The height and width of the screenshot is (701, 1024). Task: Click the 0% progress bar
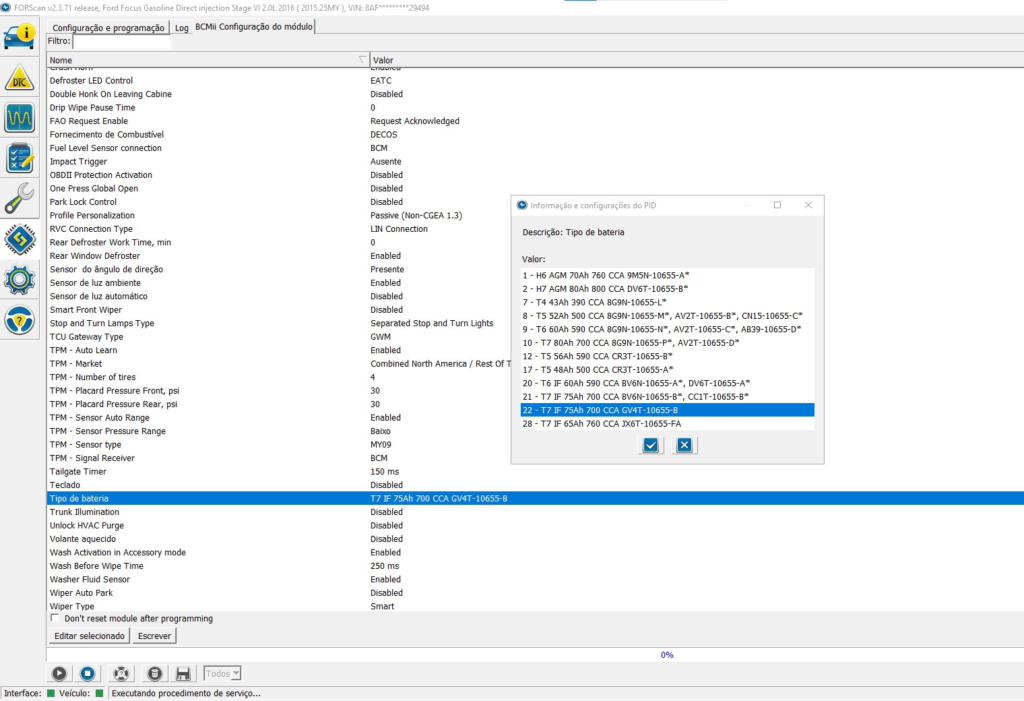(536, 655)
